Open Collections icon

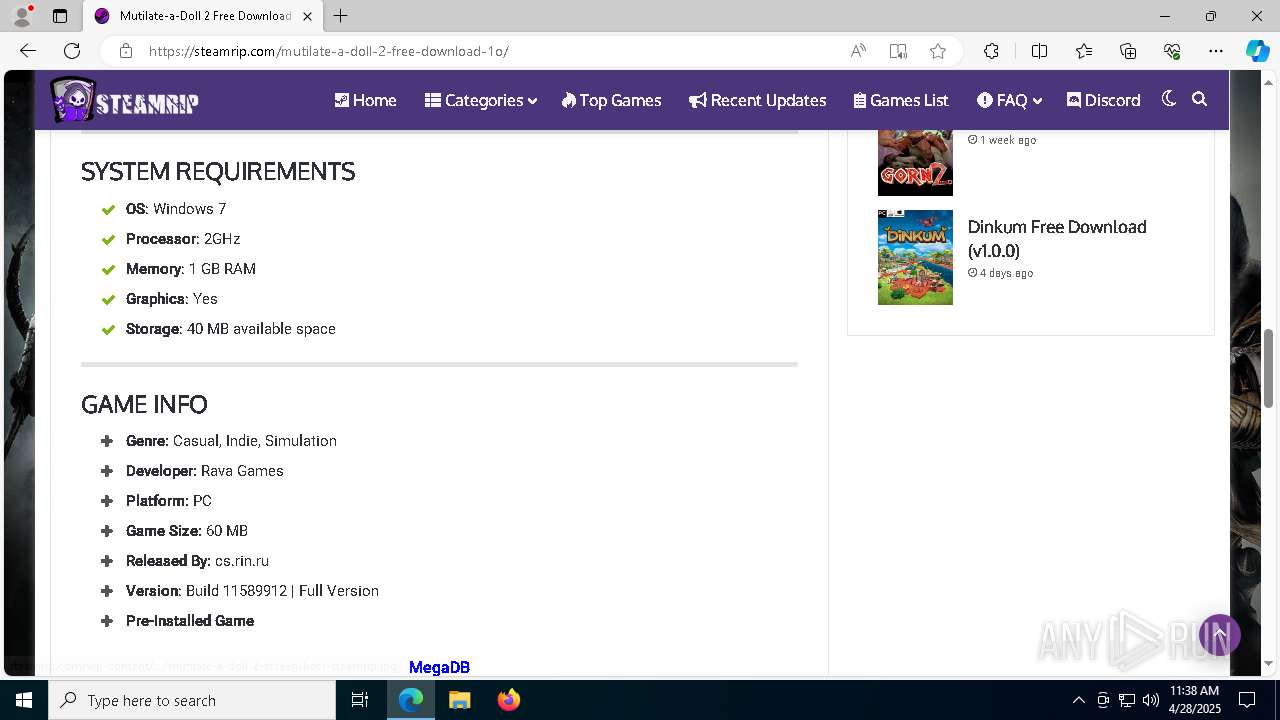(1128, 51)
